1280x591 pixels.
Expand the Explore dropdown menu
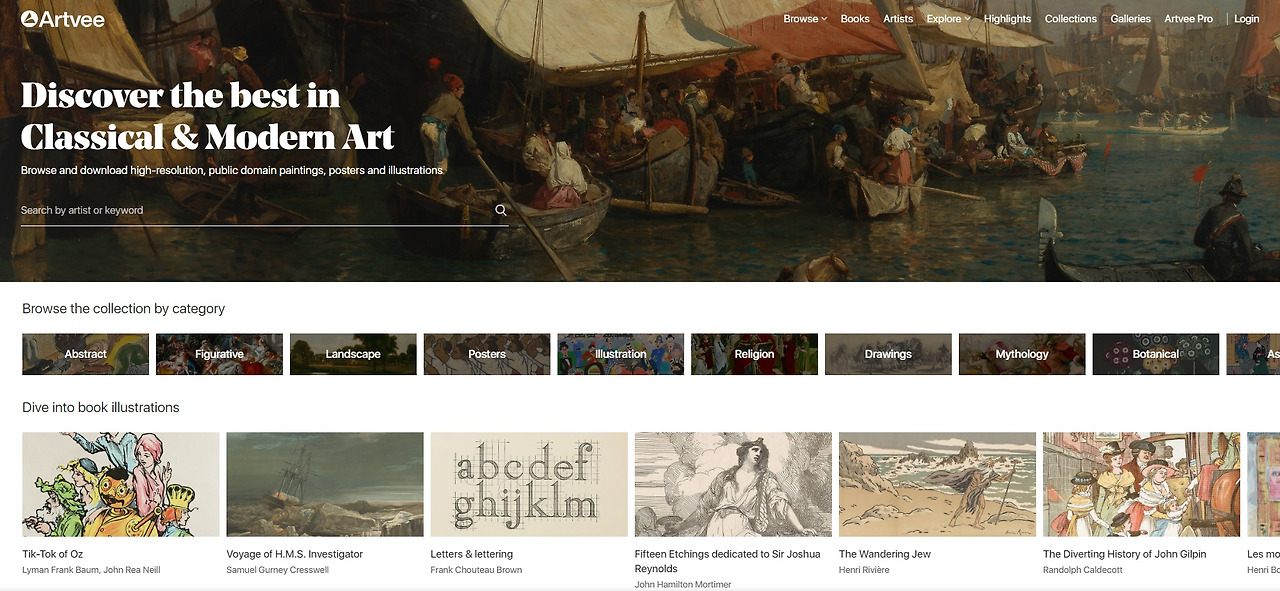[x=948, y=19]
